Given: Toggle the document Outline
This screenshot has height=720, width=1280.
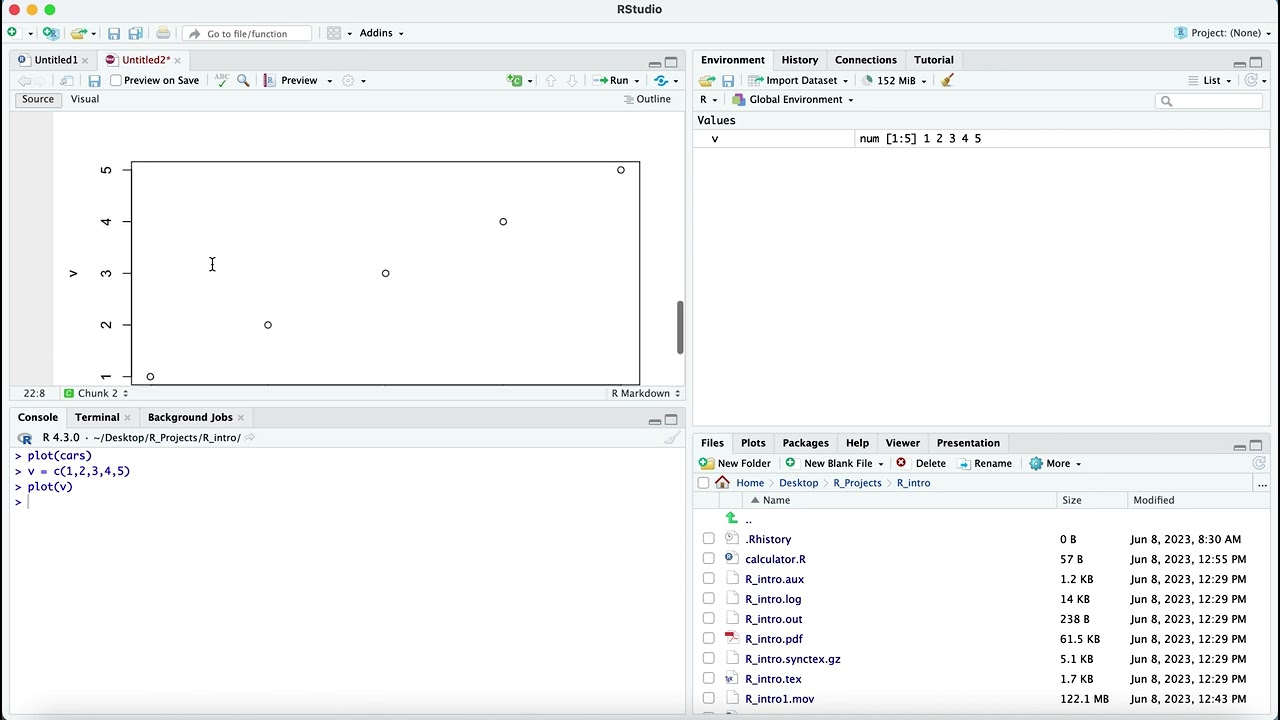Looking at the screenshot, I should pyautogui.click(x=647, y=99).
